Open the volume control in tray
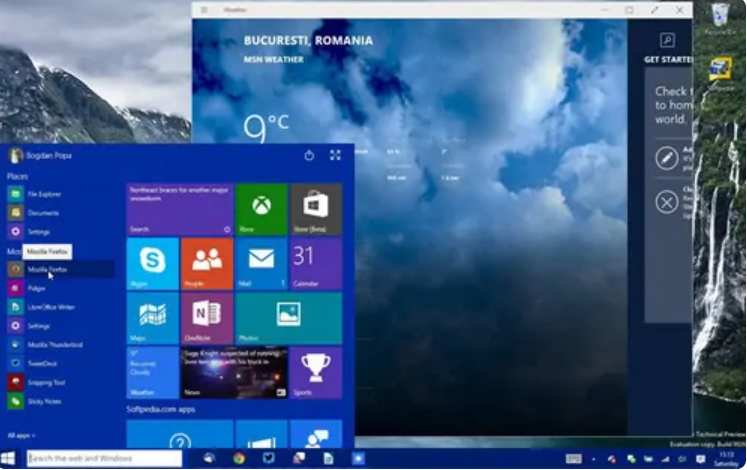This screenshot has height=470, width=747. [682, 459]
